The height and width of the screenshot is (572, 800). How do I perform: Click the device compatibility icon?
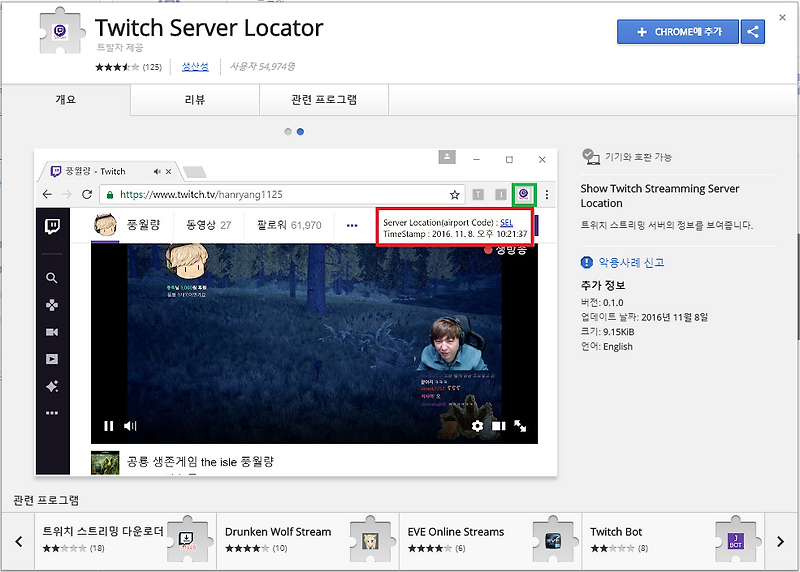591,157
